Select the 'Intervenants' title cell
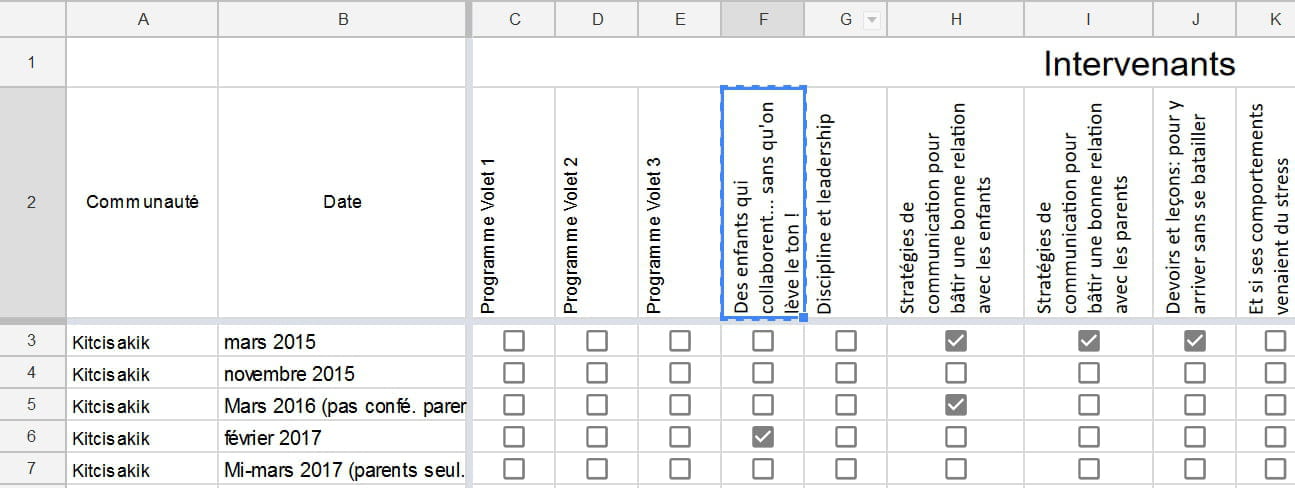Image resolution: width=1295 pixels, height=488 pixels. (1139, 63)
